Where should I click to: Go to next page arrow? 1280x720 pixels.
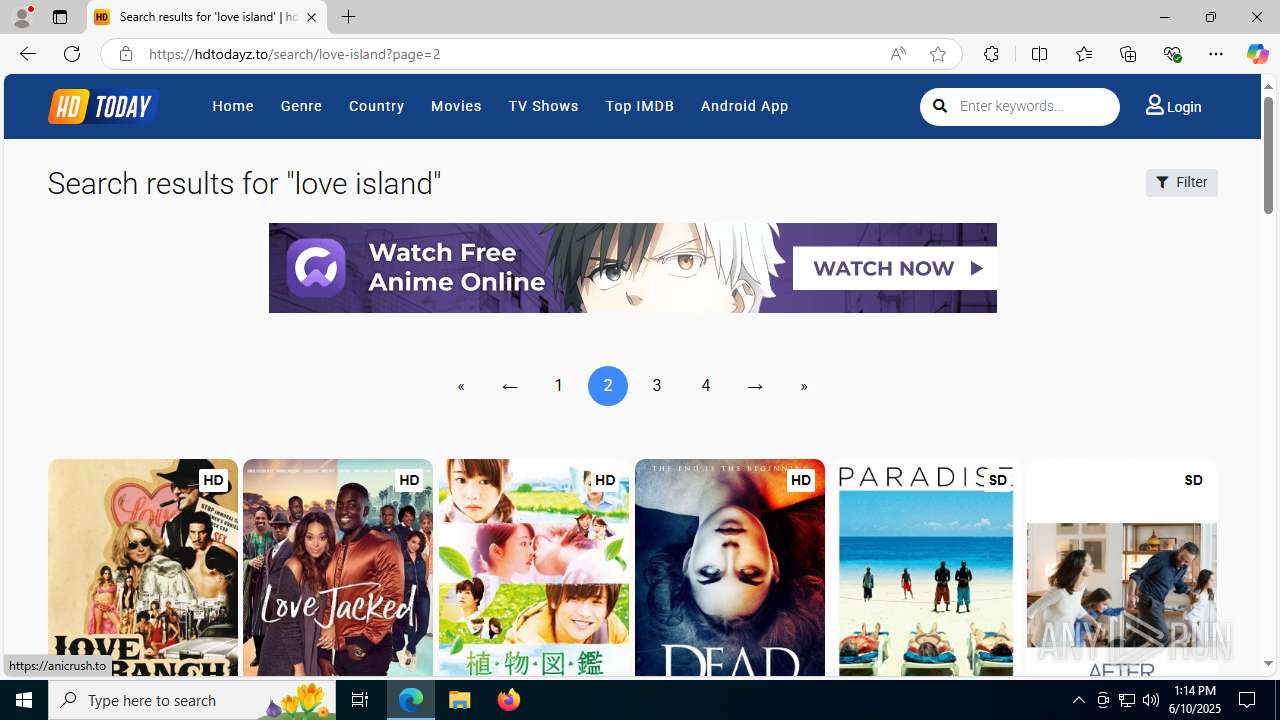pyautogui.click(x=755, y=386)
